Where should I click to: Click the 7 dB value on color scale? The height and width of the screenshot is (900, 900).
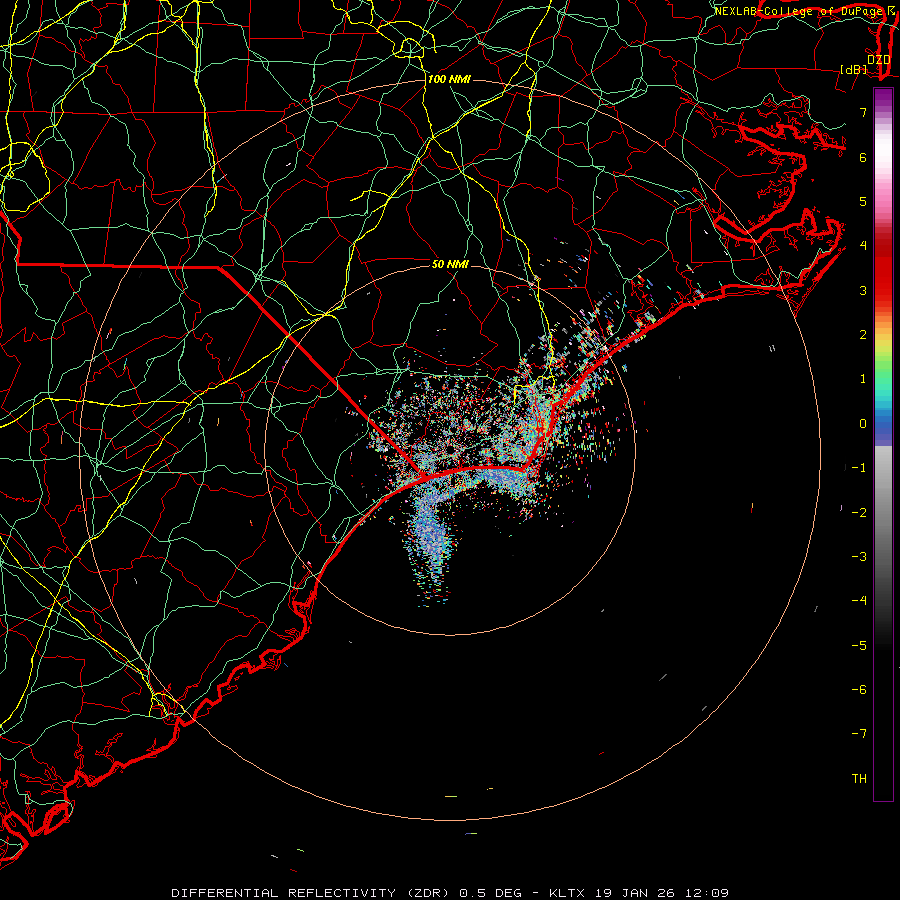click(x=863, y=112)
